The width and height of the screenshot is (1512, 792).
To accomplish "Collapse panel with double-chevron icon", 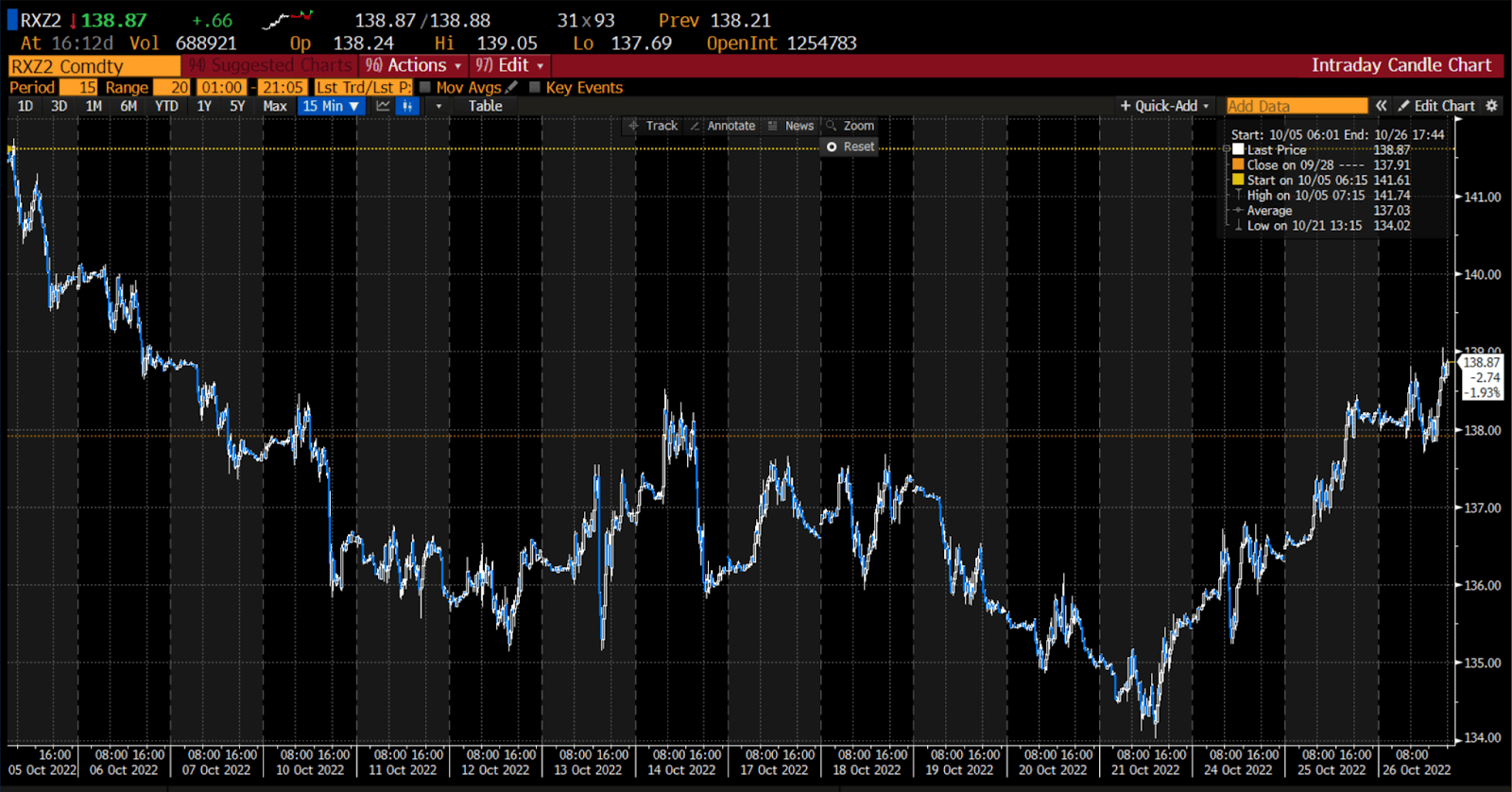I will (x=1381, y=106).
